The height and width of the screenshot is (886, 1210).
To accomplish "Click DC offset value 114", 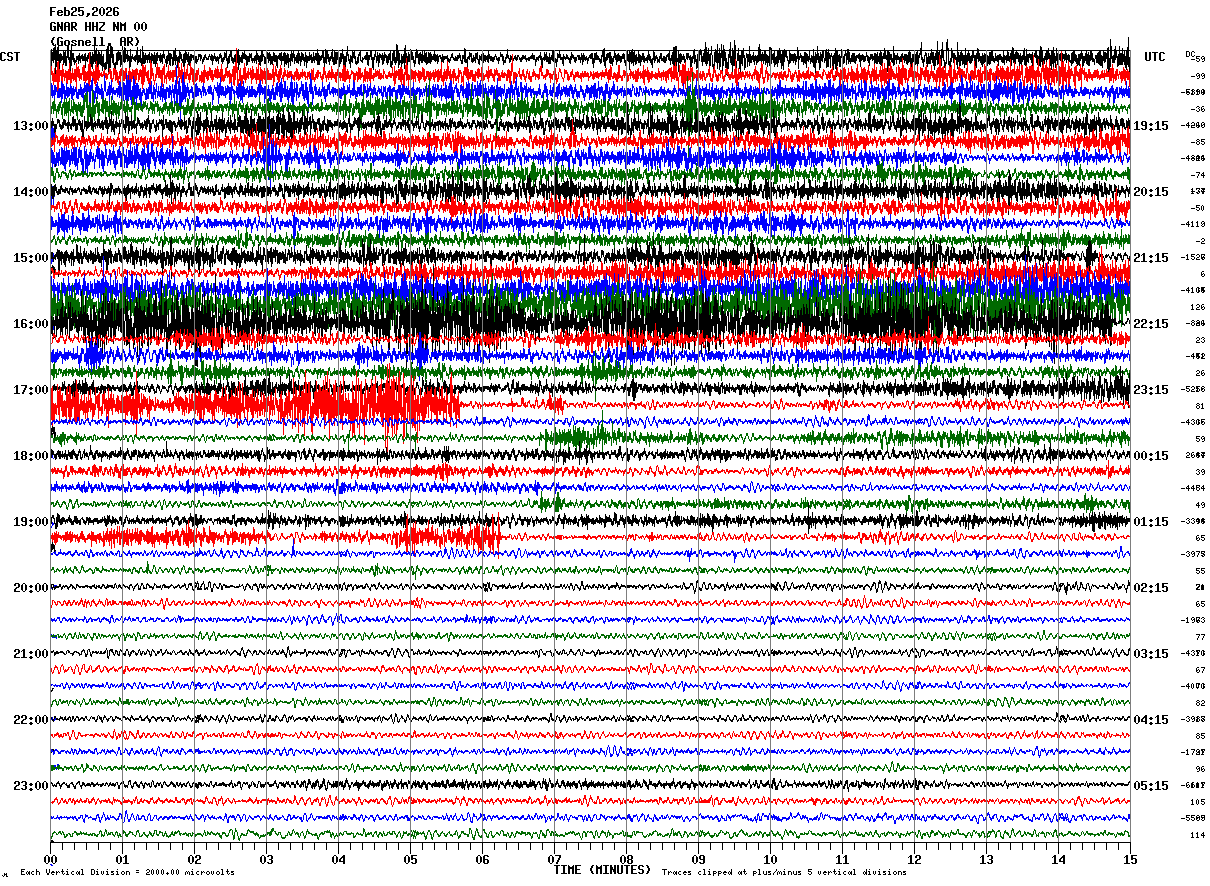I will click(1197, 835).
